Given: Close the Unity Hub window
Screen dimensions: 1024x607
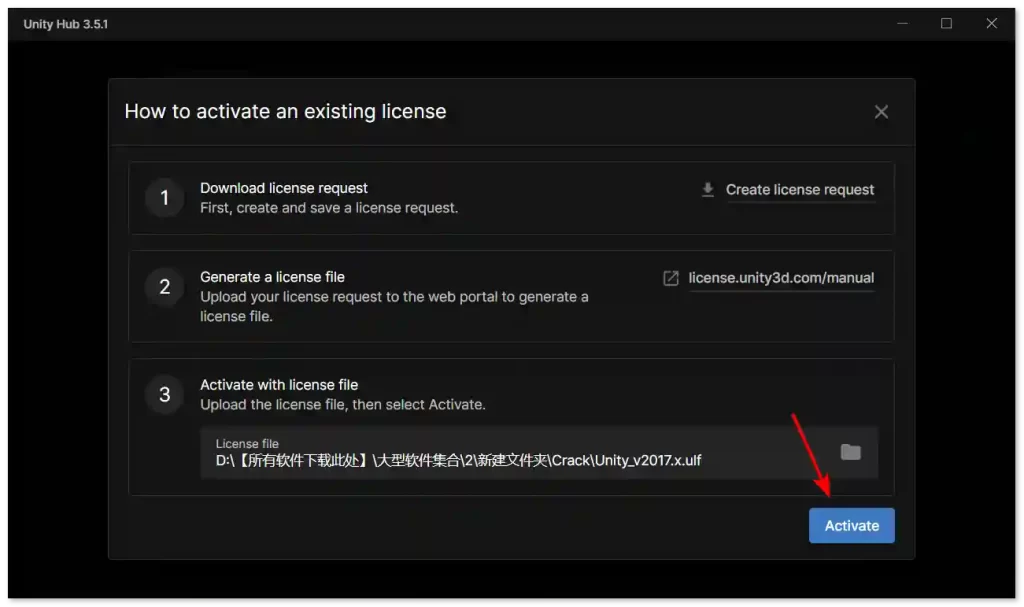Looking at the screenshot, I should click(x=992, y=24).
